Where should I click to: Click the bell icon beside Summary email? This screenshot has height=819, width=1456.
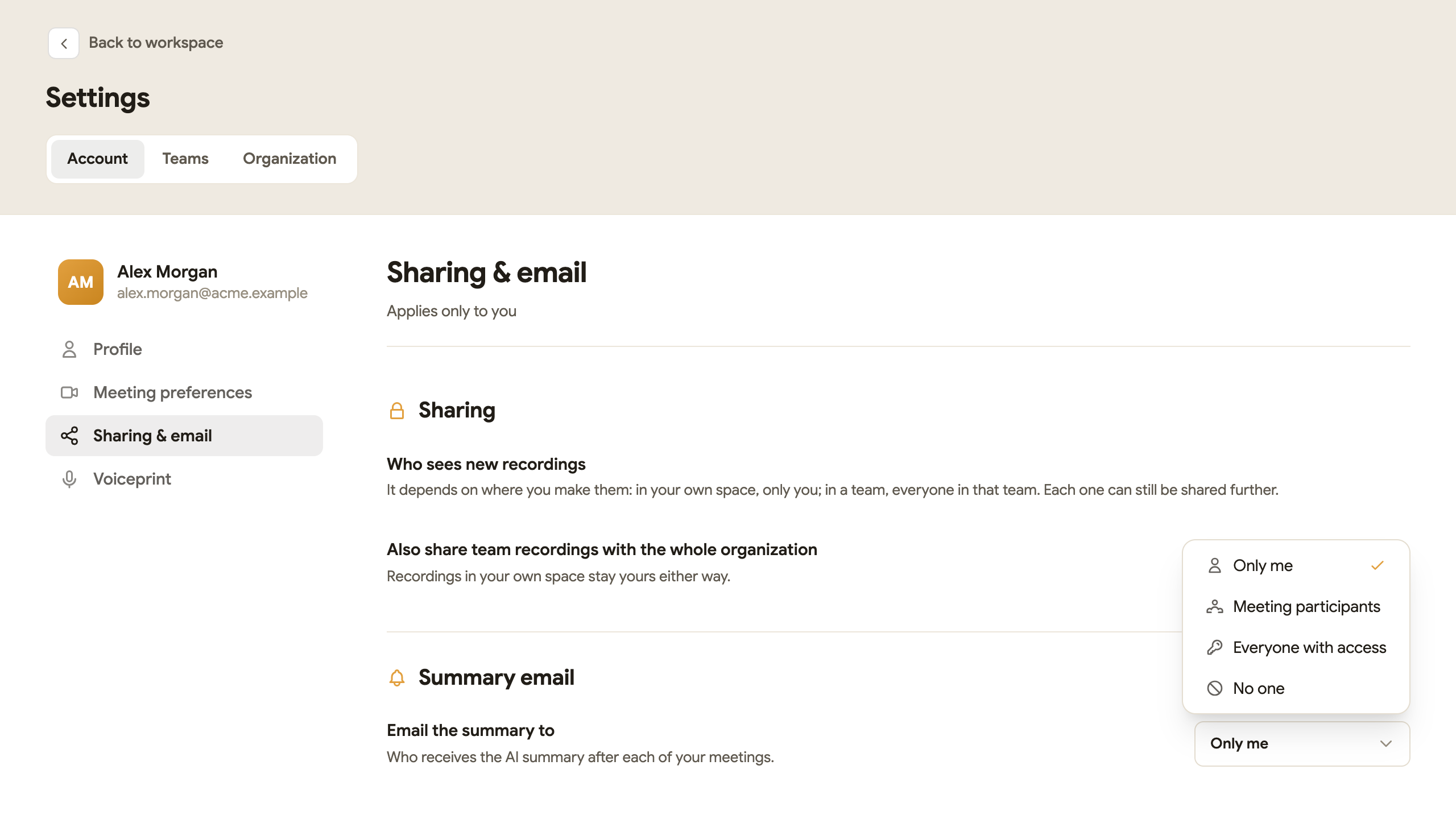(397, 678)
